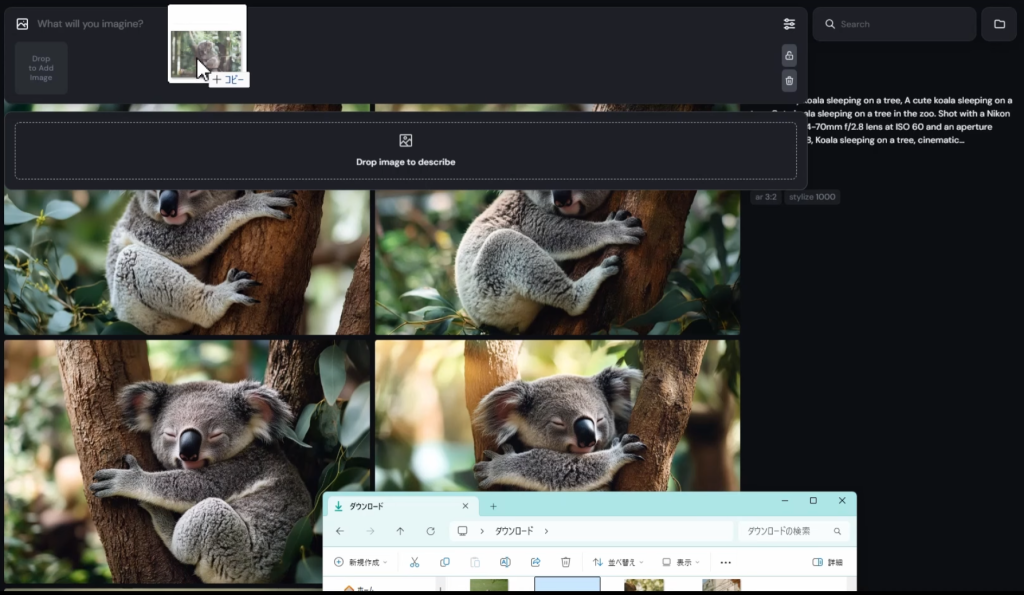The image size is (1024, 595).
Task: Open a new Explorer tab with plus button
Action: tap(493, 506)
